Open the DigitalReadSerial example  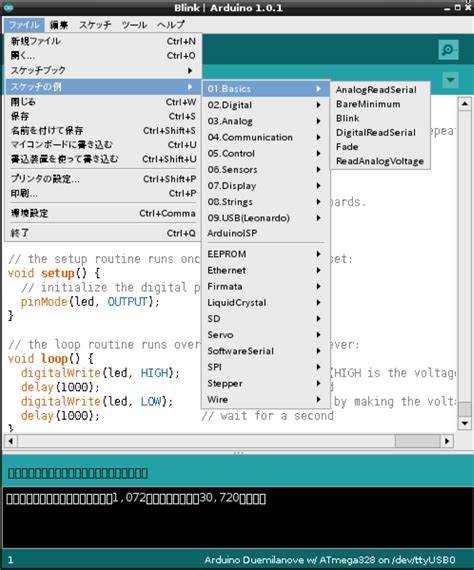pyautogui.click(x=380, y=133)
